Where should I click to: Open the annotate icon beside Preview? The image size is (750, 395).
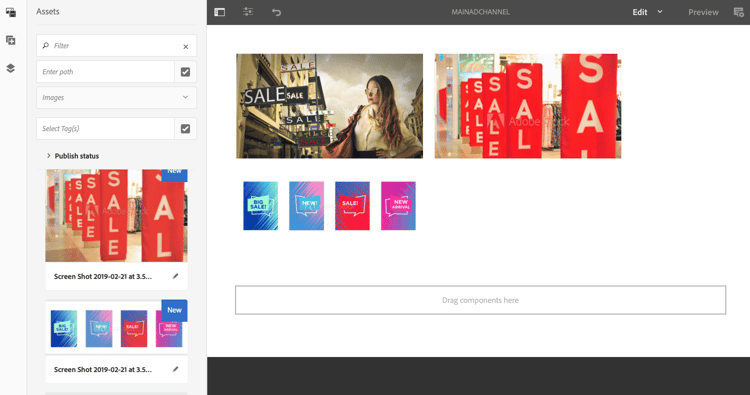pos(739,12)
